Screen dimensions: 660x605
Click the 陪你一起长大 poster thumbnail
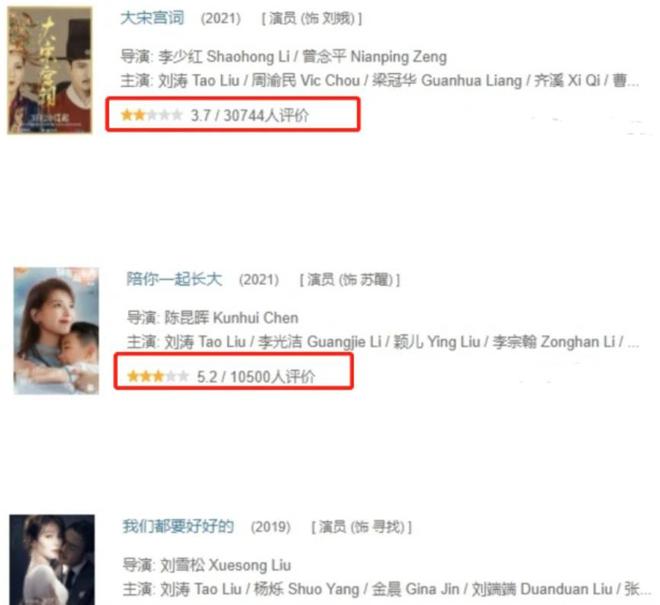pyautogui.click(x=56, y=331)
